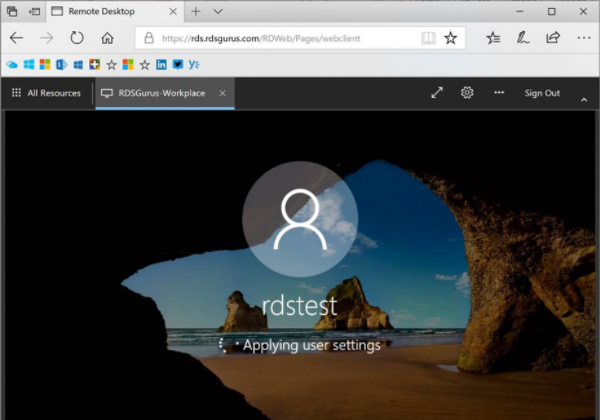Go to the browser Home page

[x=107, y=38]
